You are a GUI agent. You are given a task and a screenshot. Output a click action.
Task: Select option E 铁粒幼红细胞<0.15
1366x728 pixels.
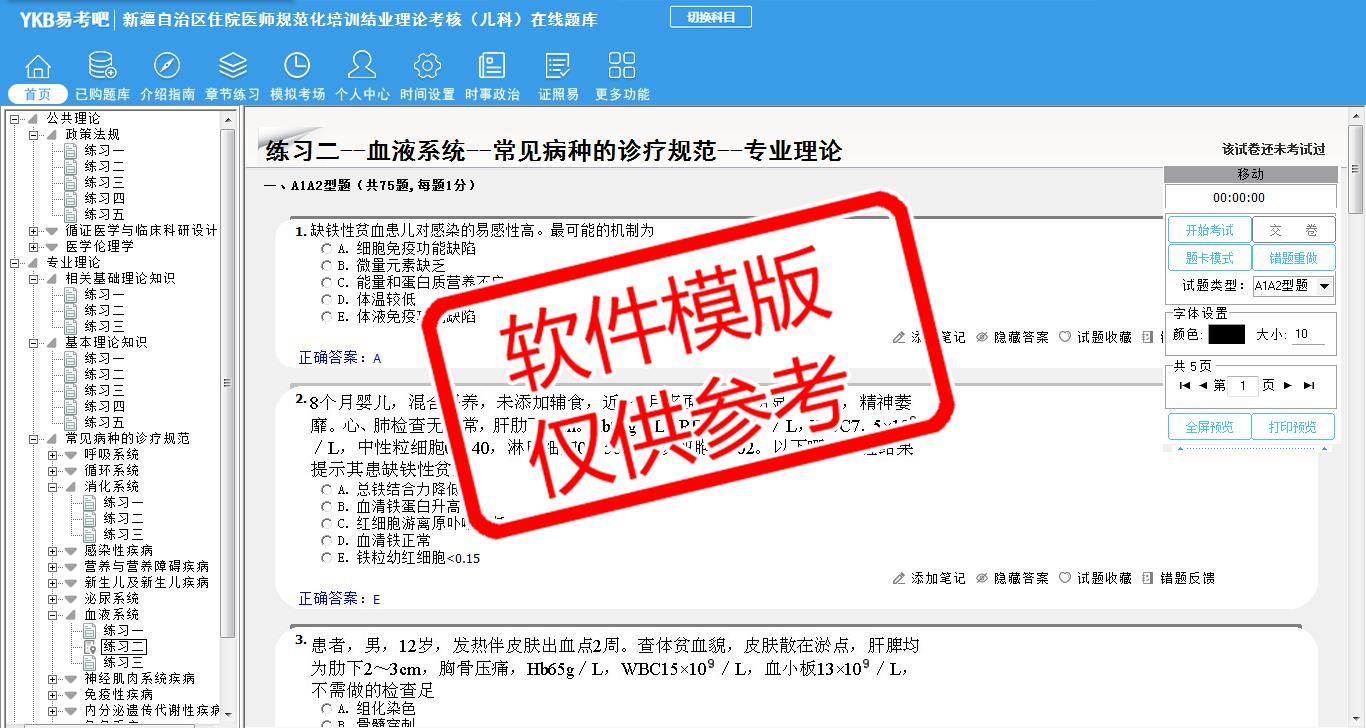tap(326, 557)
